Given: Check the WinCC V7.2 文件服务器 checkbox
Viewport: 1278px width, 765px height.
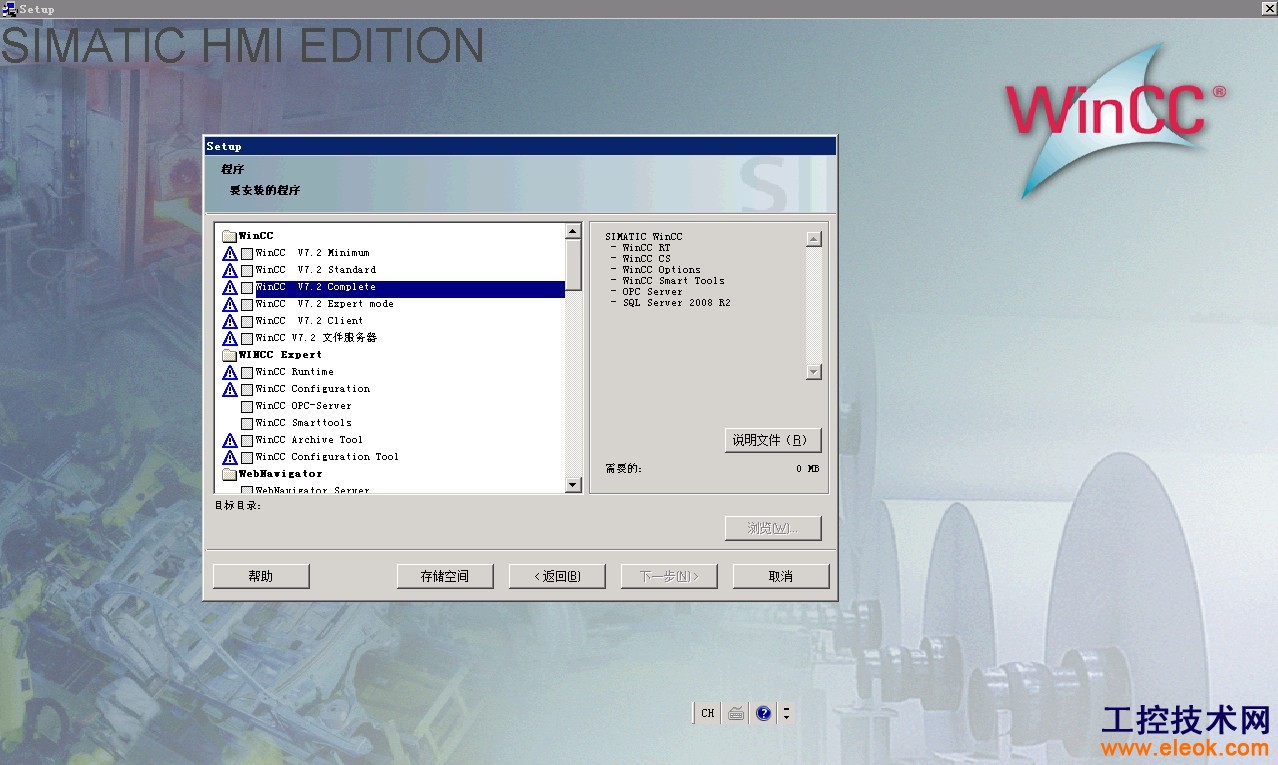Looking at the screenshot, I should [x=247, y=339].
